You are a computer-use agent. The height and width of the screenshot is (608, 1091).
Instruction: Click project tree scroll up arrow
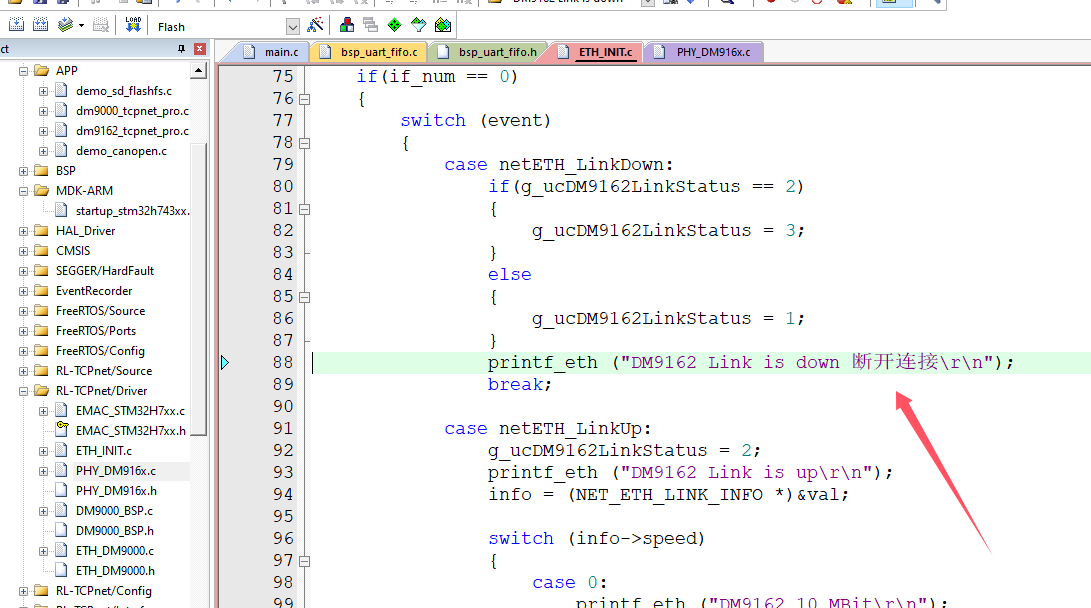pos(199,71)
